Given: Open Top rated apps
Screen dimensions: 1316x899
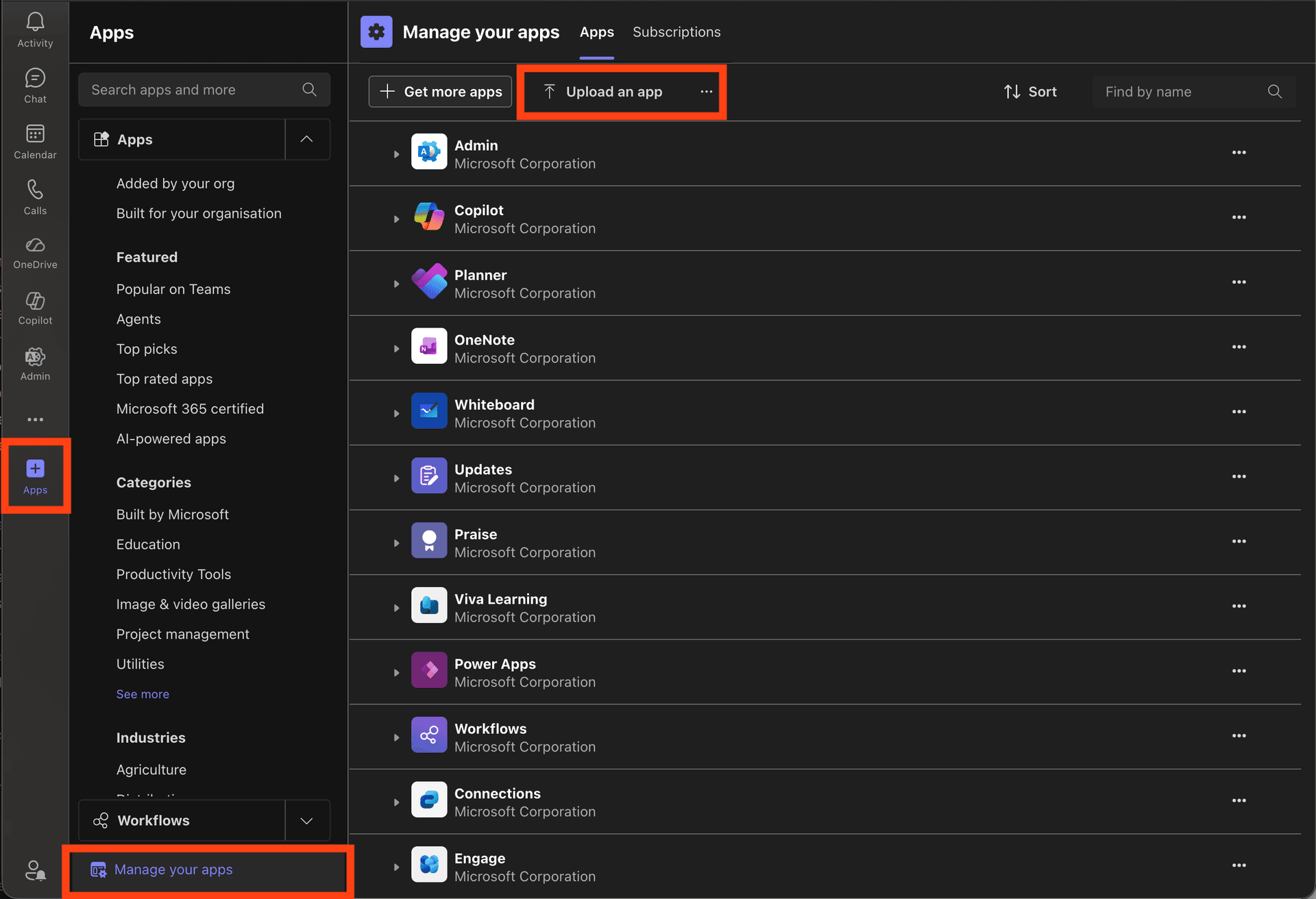Looking at the screenshot, I should pyautogui.click(x=164, y=379).
